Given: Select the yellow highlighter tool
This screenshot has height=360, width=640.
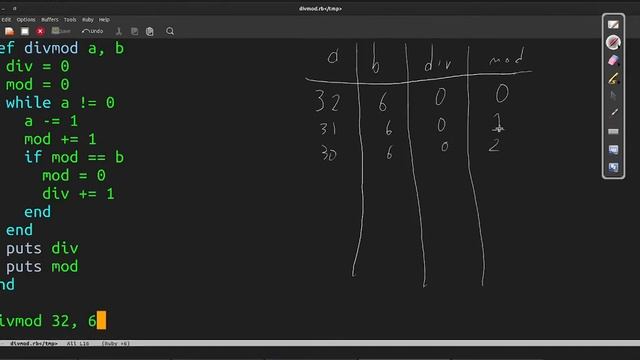Looking at the screenshot, I should 613,78.
